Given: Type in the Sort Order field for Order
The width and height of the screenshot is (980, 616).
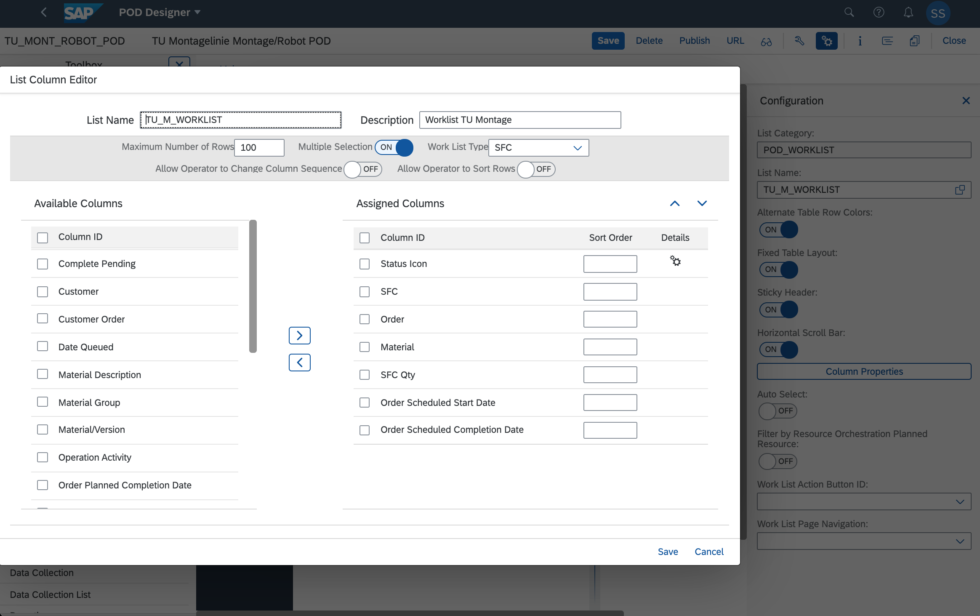Looking at the screenshot, I should point(610,318).
